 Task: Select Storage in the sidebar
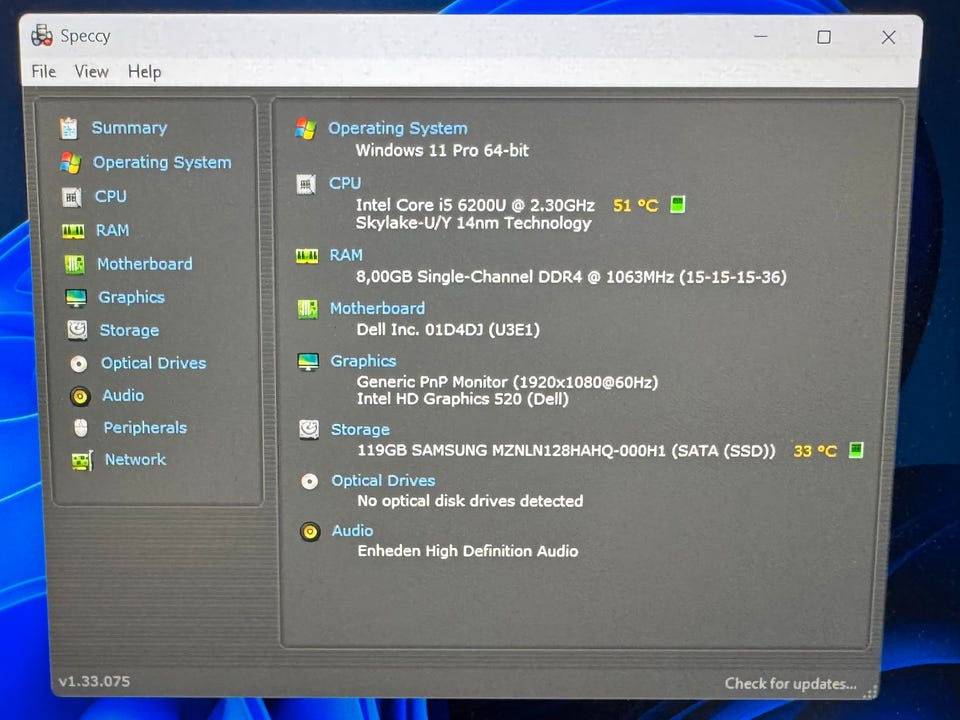129,331
